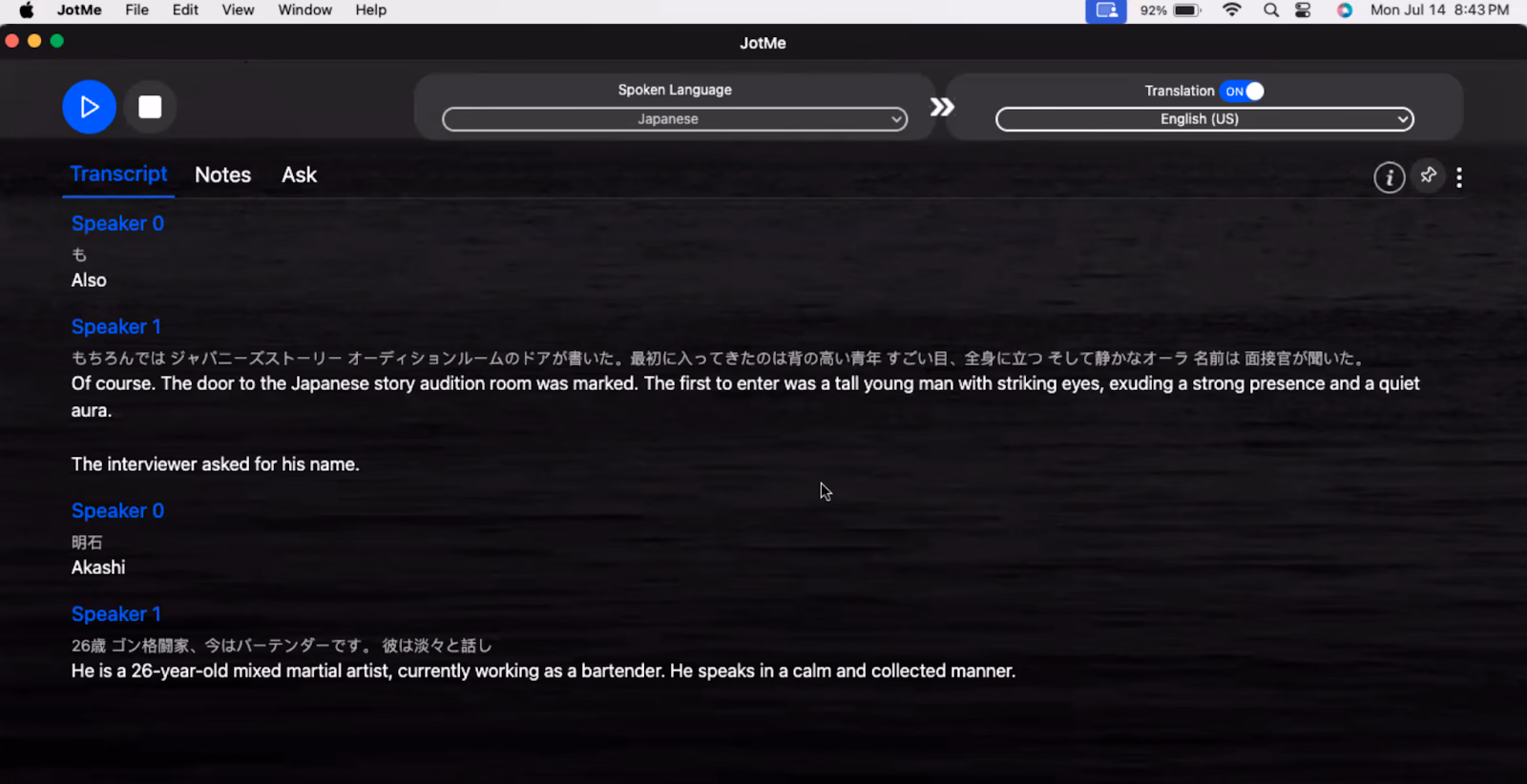Click the double-arrow icon between languages
This screenshot has height=784, width=1527.
[x=942, y=107]
